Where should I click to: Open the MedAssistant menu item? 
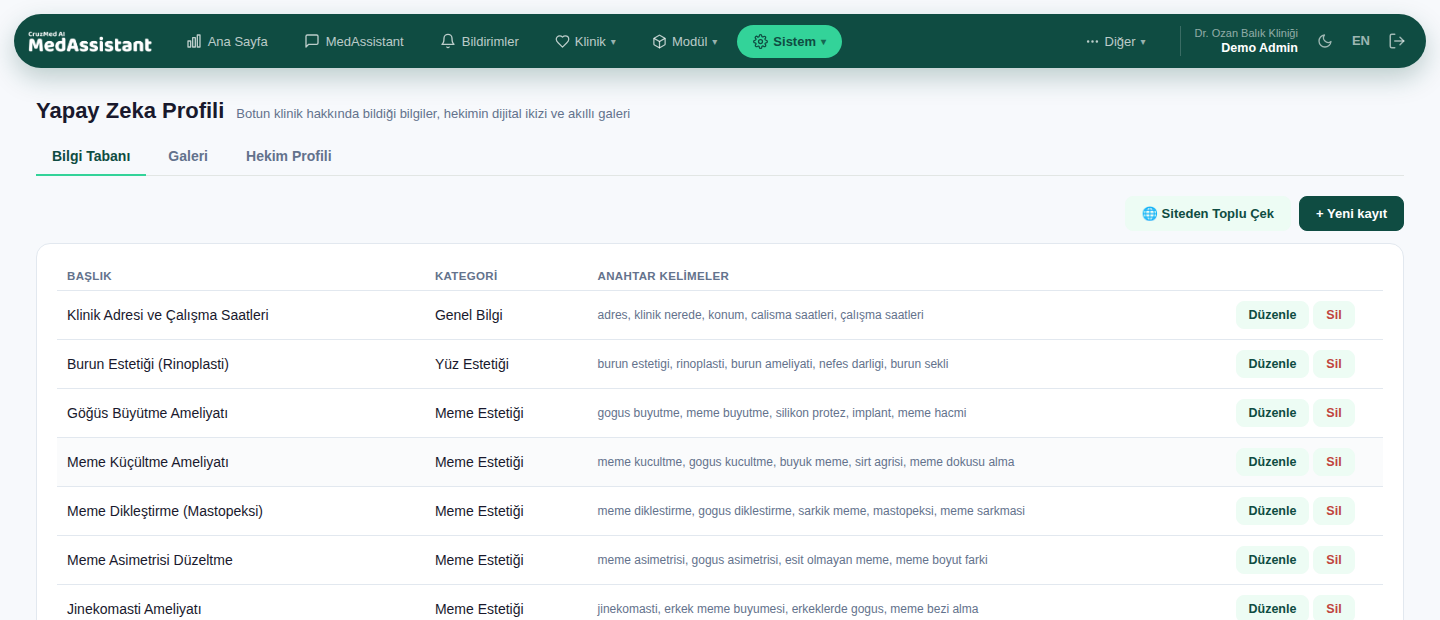click(x=354, y=41)
